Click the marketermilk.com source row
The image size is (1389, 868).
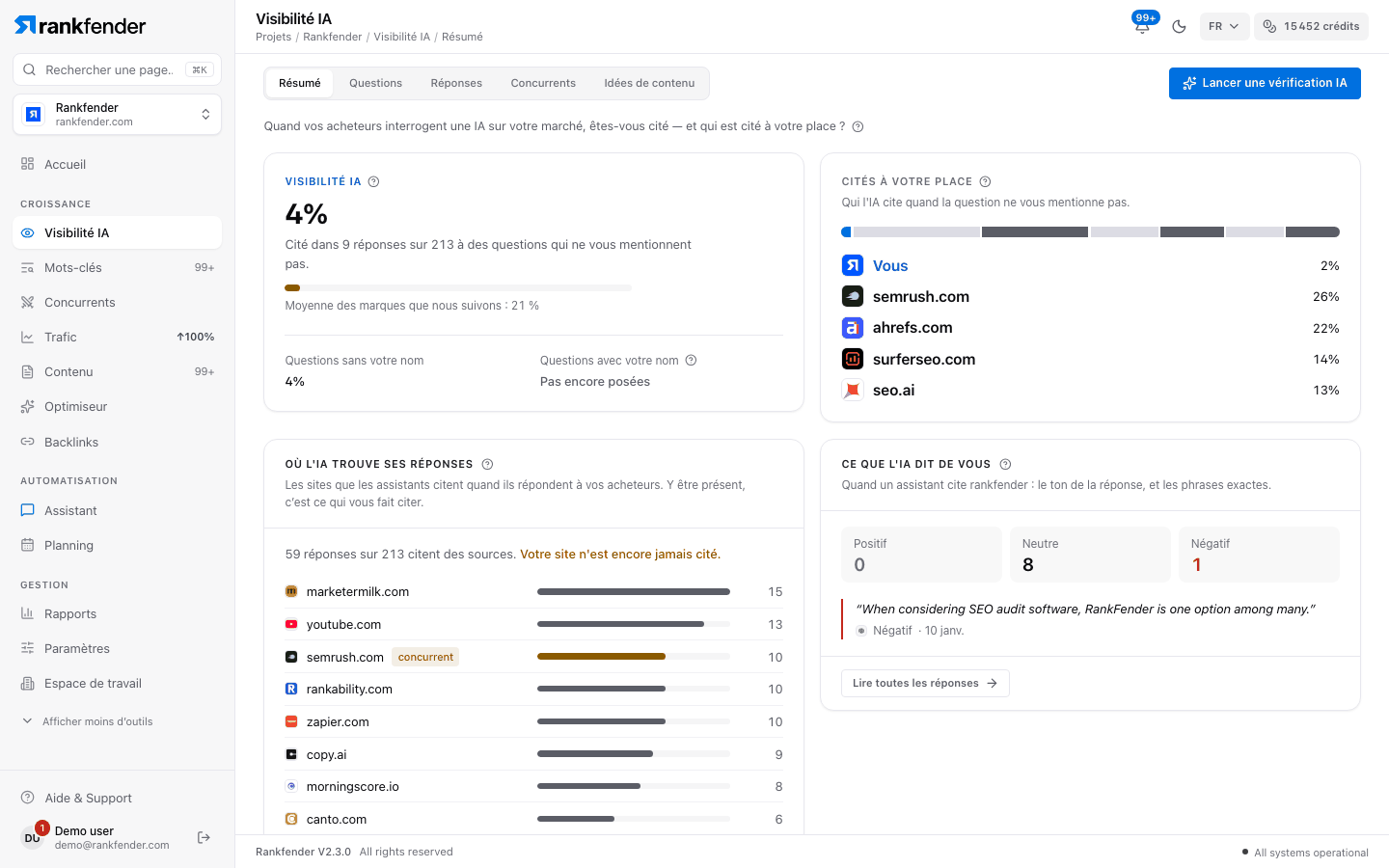coord(533,591)
